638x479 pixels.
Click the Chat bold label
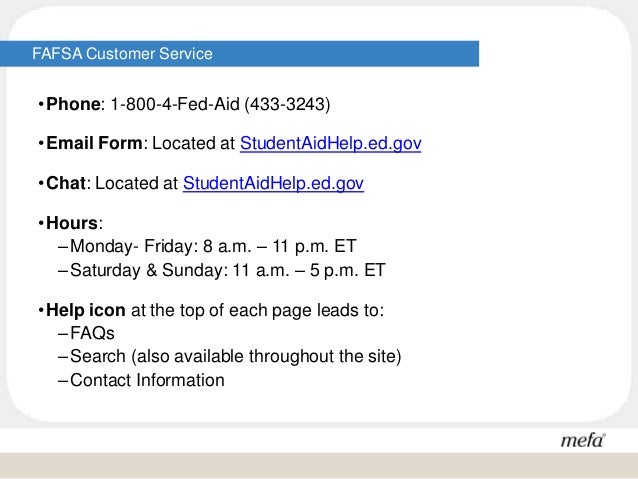[x=66, y=183]
